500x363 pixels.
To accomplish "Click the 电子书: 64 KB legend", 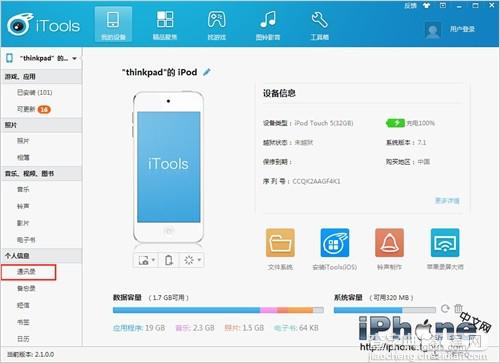I will tap(296, 328).
